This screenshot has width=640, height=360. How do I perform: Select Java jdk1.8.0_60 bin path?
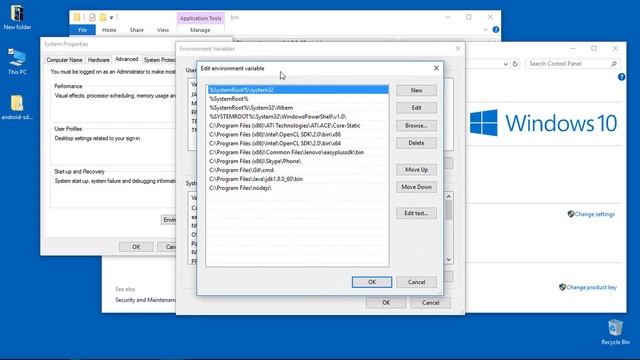tap(298, 179)
